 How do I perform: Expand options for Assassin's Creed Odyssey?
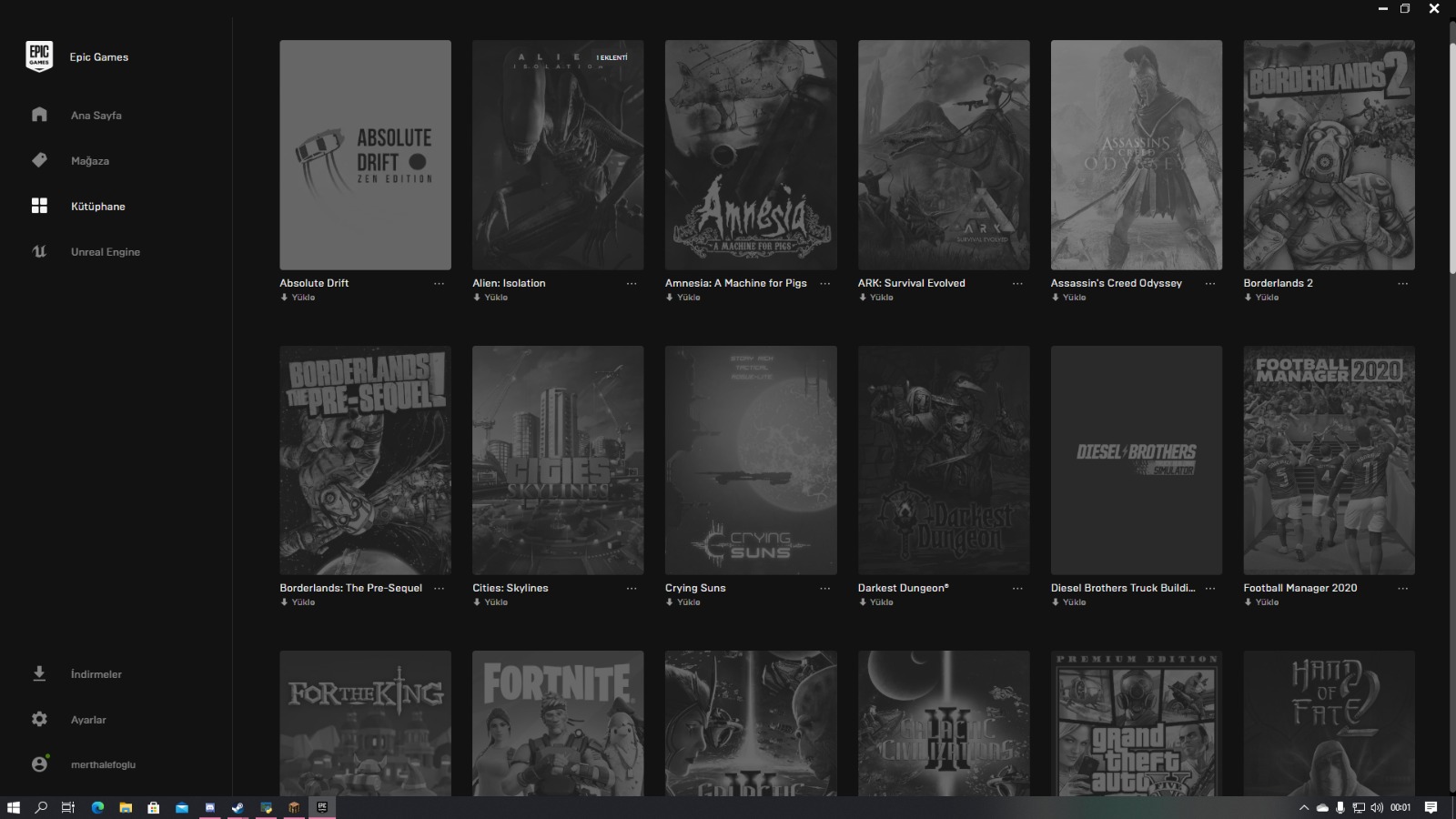coord(1210,283)
